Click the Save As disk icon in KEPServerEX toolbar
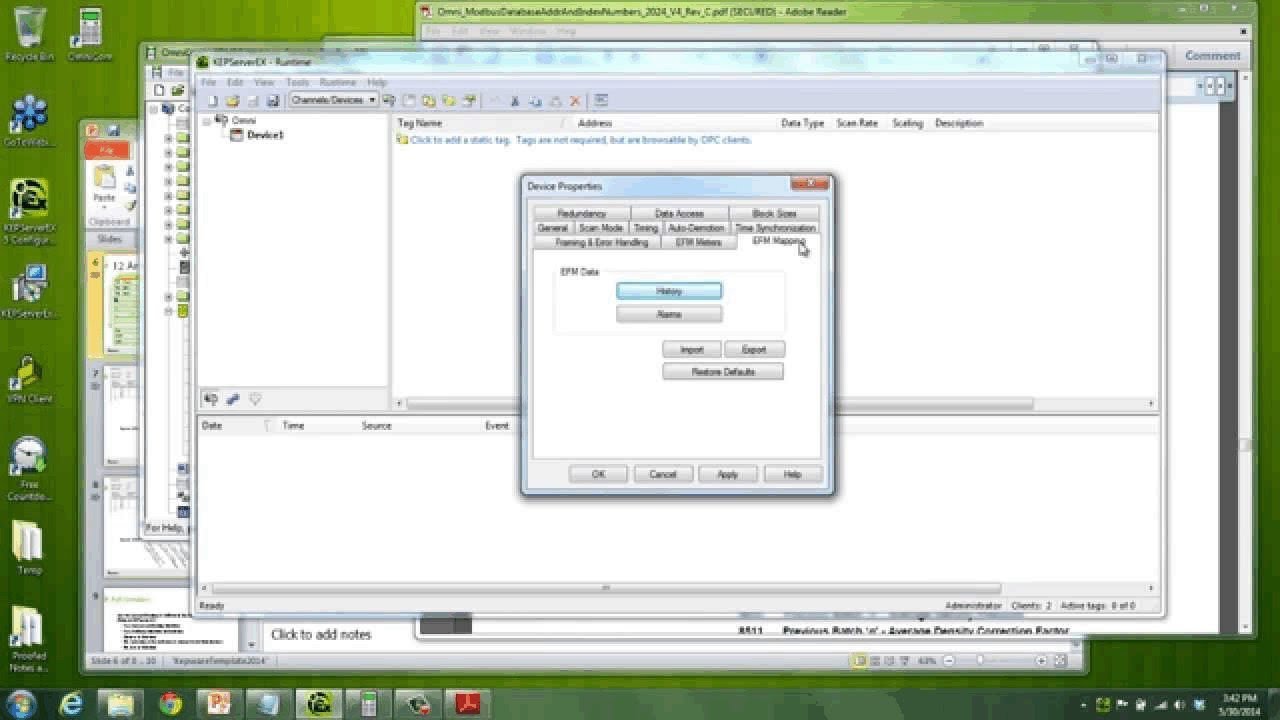This screenshot has width=1280, height=720. click(x=272, y=101)
